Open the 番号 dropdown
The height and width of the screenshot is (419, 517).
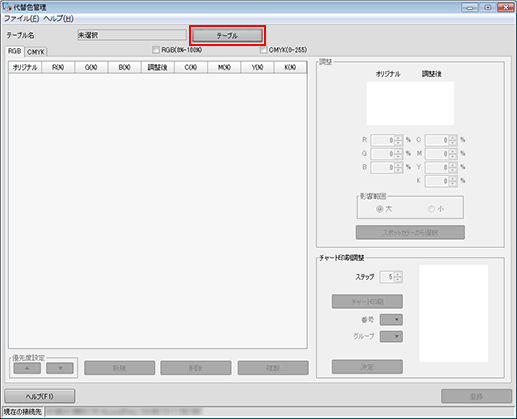tap(391, 319)
